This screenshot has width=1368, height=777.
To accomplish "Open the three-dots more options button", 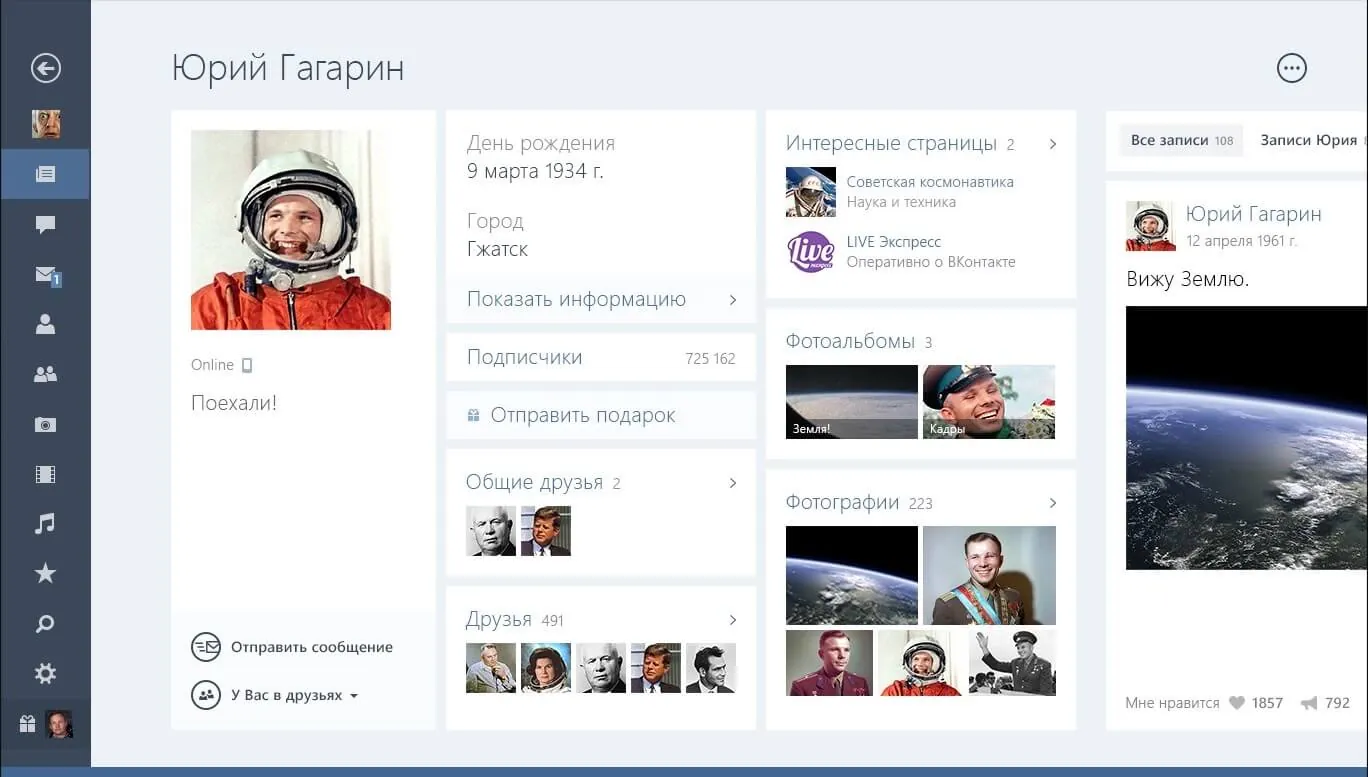I will pos(1291,68).
